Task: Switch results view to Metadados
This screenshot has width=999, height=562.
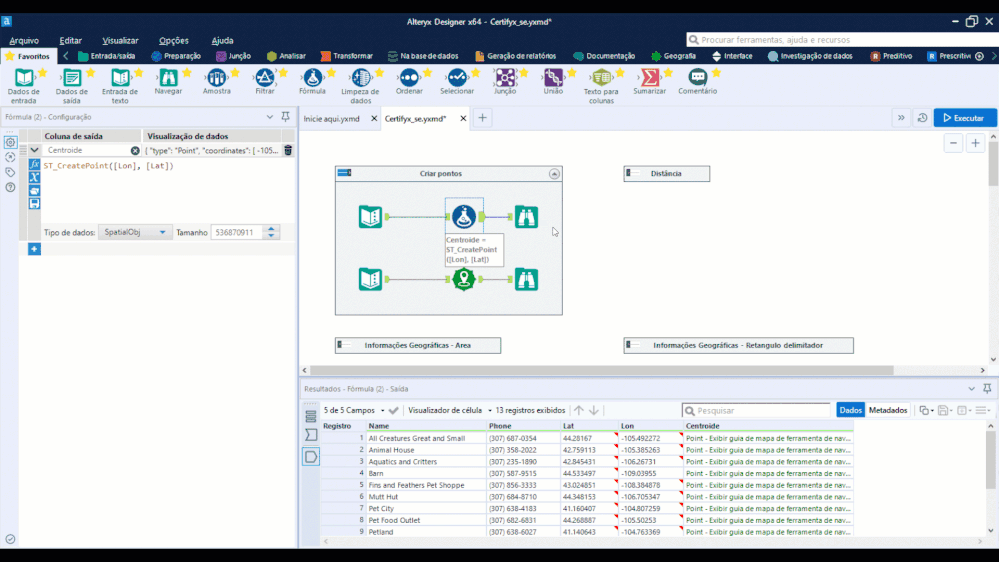Action: [x=888, y=410]
